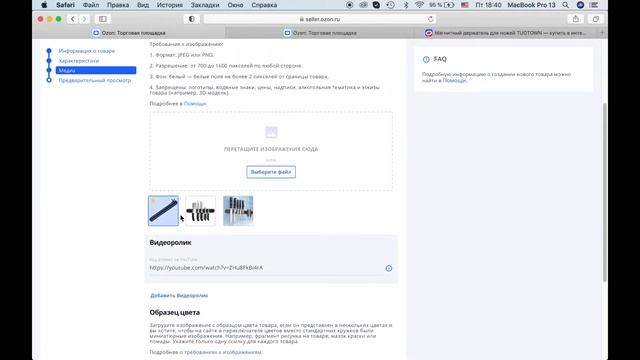The width and height of the screenshot is (640, 360).
Task: Go forward in Safari
Action: coord(84,19)
